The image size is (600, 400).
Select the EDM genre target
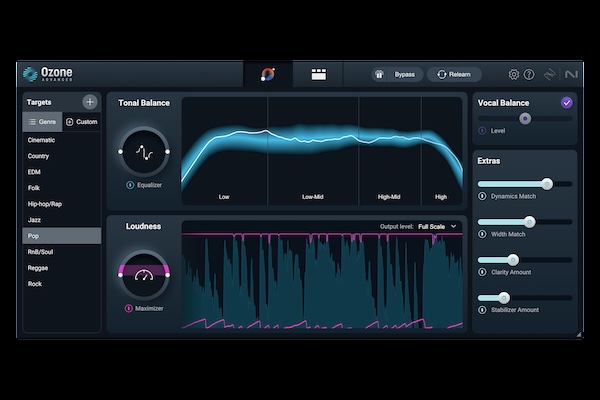(x=62, y=172)
